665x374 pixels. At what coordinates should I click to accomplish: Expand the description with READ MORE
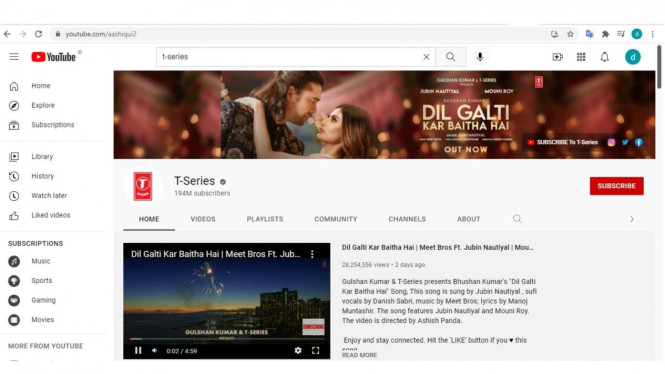click(359, 355)
